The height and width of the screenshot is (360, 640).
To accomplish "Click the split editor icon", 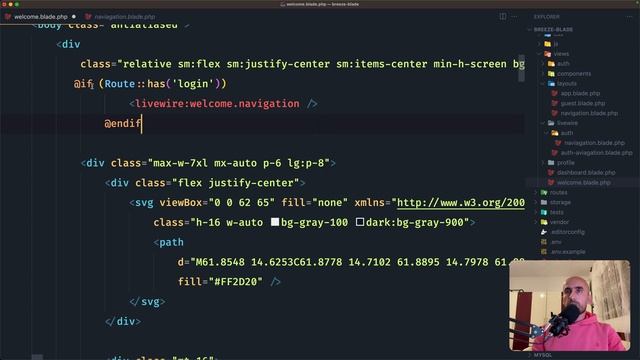I will point(503,17).
